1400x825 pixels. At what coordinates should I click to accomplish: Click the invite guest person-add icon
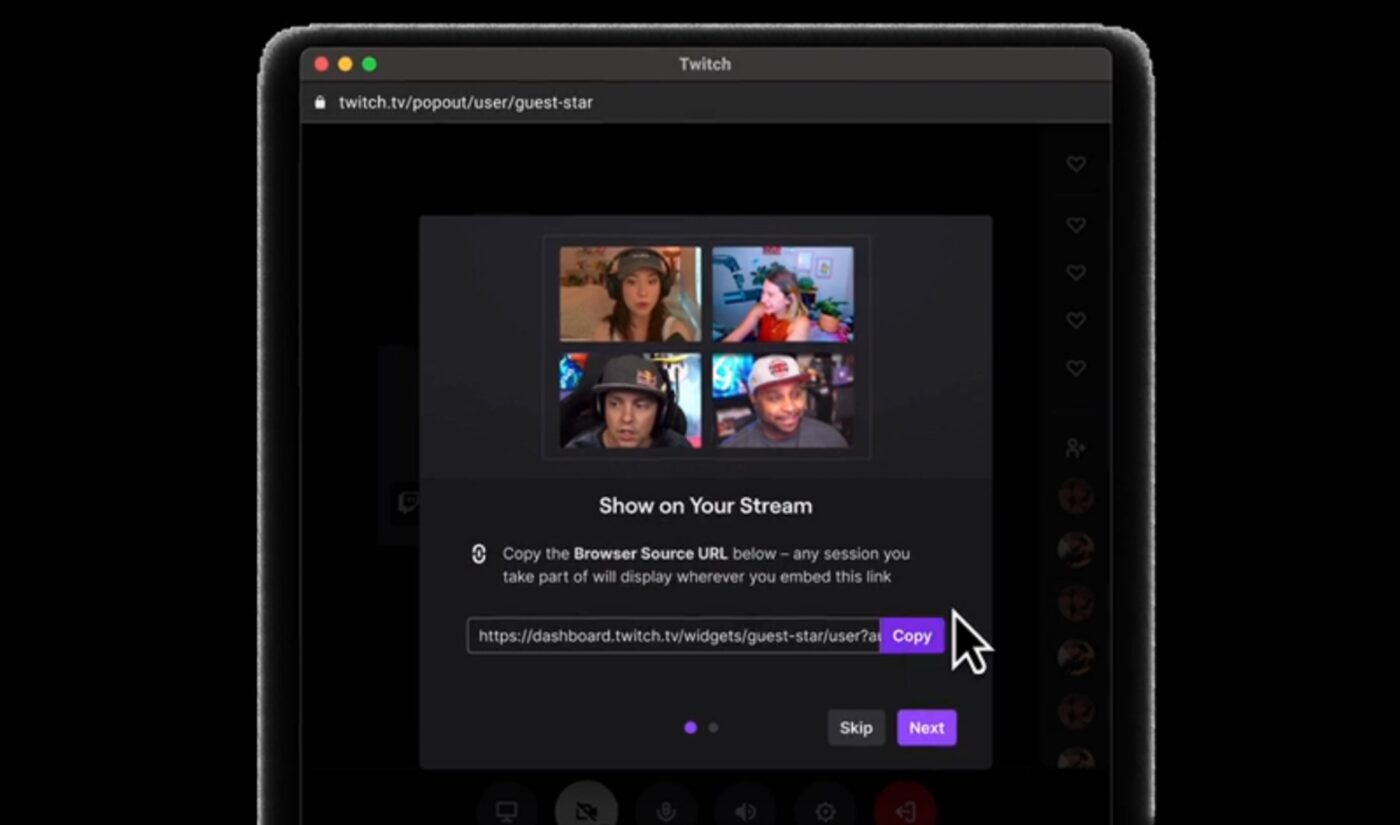click(1075, 448)
